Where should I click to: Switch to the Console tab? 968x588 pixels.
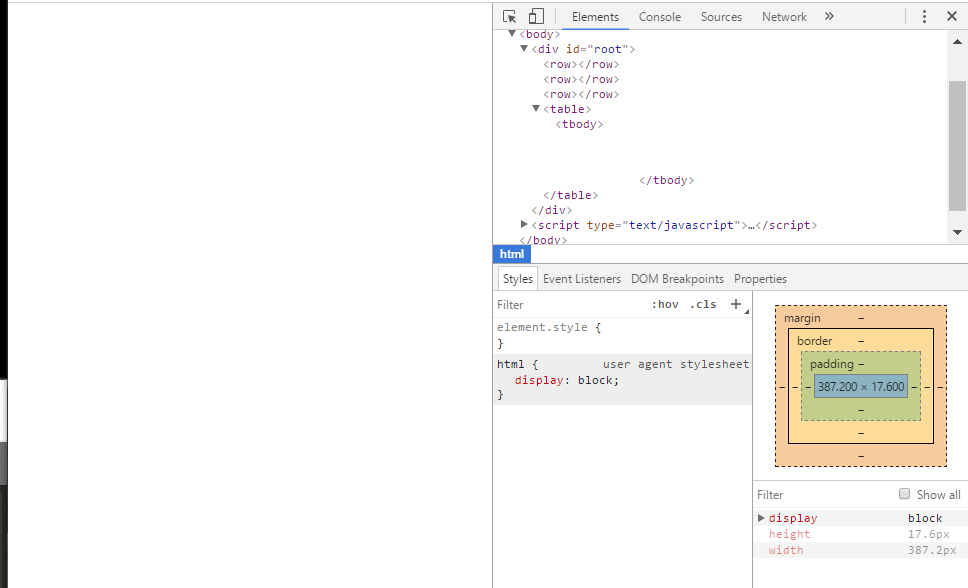pos(659,17)
